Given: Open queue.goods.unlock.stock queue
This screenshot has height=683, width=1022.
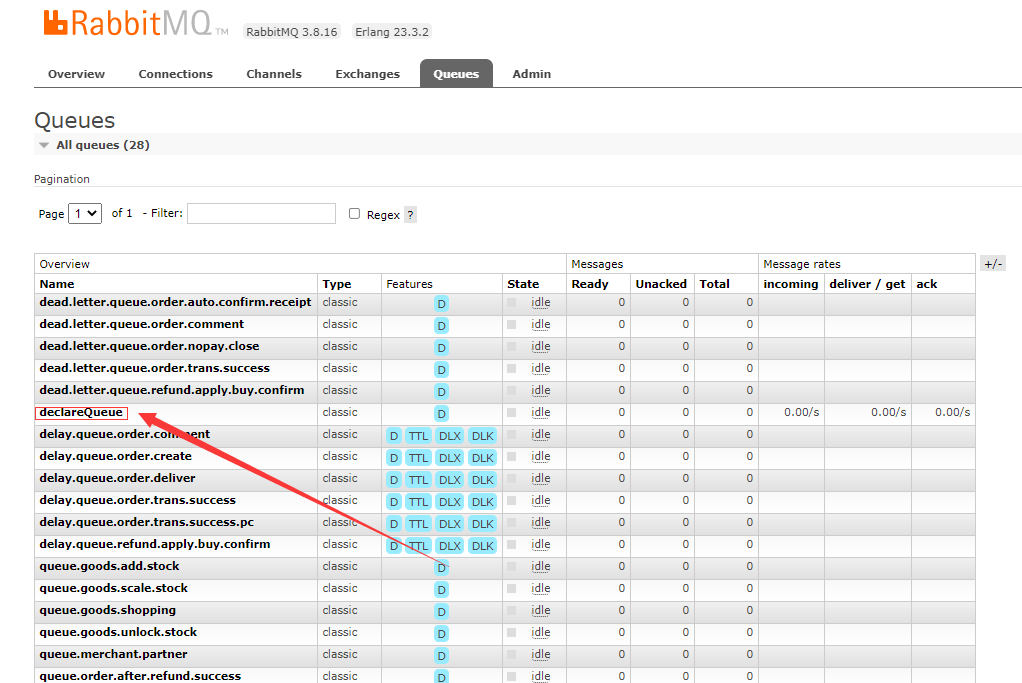Looking at the screenshot, I should (x=118, y=632).
